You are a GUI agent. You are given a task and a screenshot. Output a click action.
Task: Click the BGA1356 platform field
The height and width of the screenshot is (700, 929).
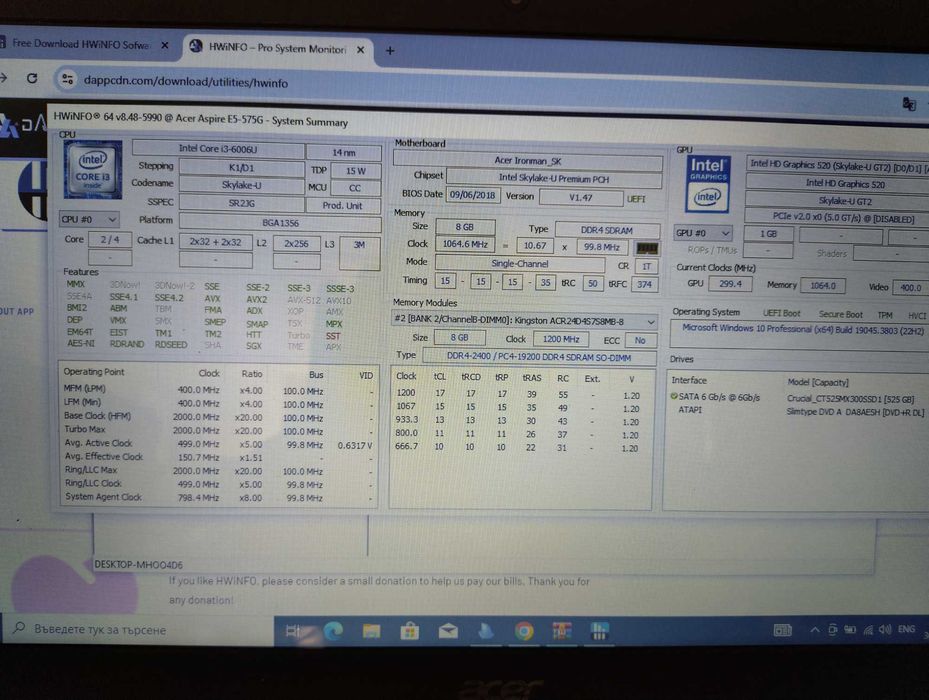[280, 223]
